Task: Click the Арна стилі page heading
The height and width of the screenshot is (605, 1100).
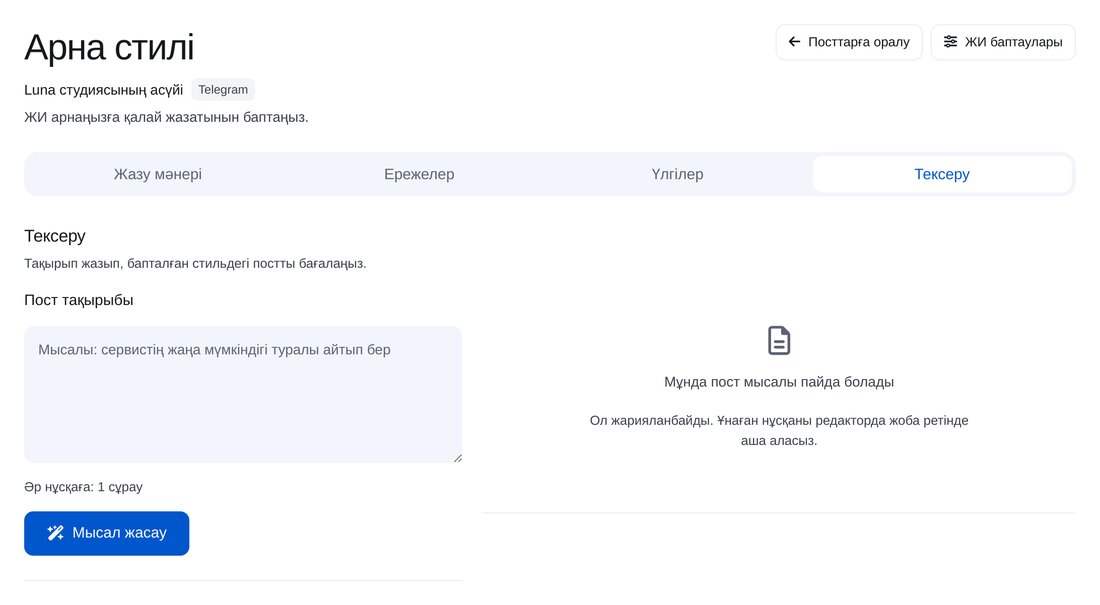Action: coord(109,48)
